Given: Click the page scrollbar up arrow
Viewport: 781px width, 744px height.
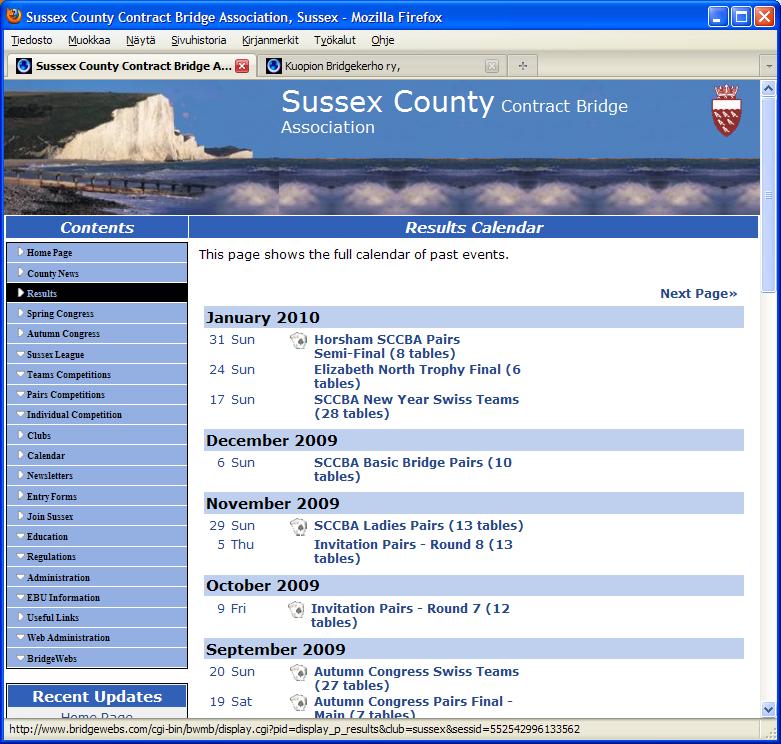Looking at the screenshot, I should coord(769,89).
